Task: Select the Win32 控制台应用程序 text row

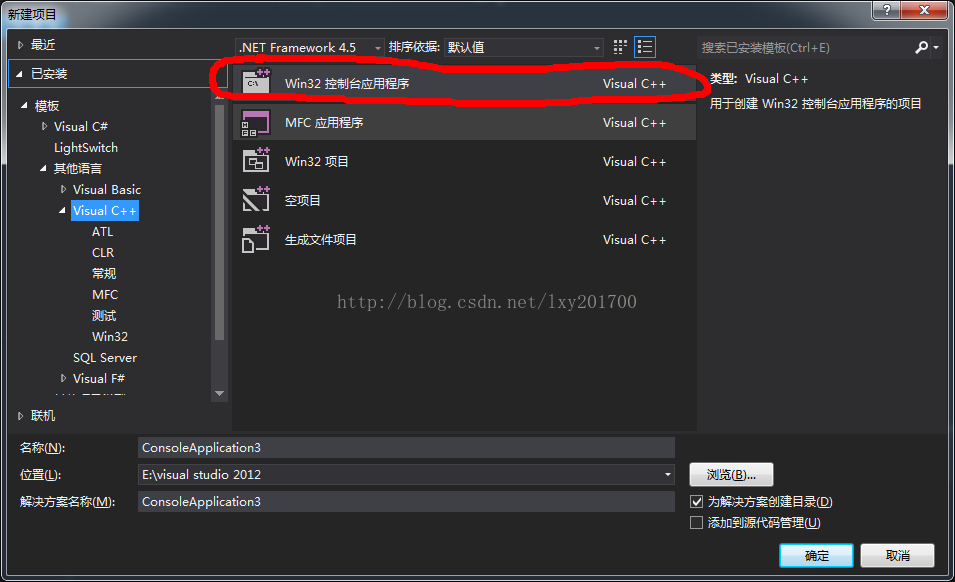Action: 464,83
